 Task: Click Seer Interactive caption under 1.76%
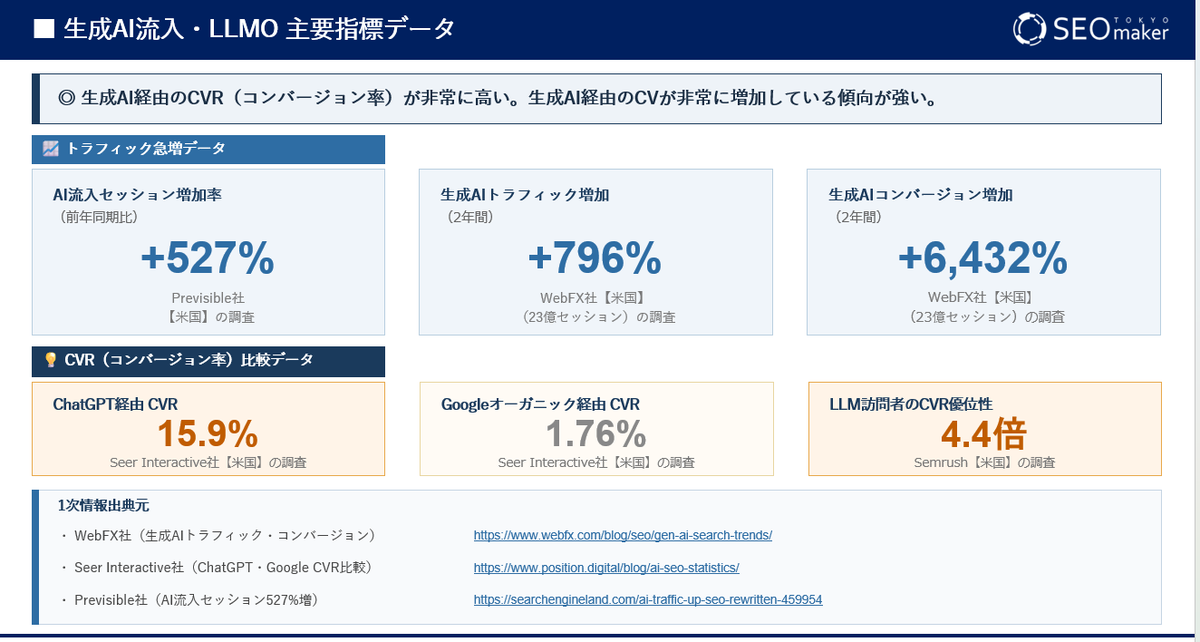click(x=596, y=463)
